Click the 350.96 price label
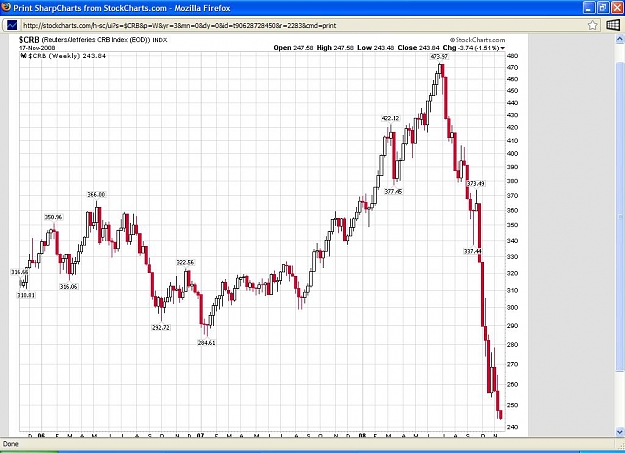Viewport: 625px width, 453px height. click(53, 217)
